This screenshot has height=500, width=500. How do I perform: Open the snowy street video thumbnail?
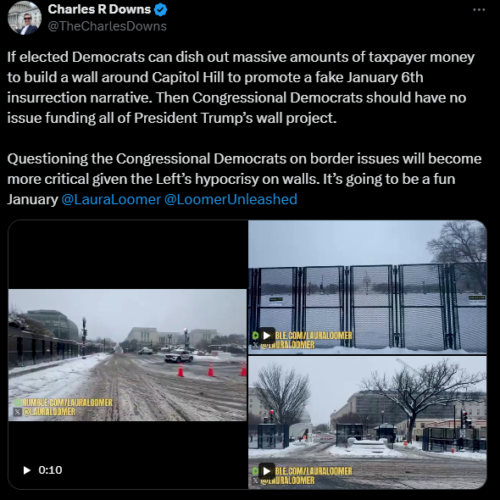pos(127,355)
